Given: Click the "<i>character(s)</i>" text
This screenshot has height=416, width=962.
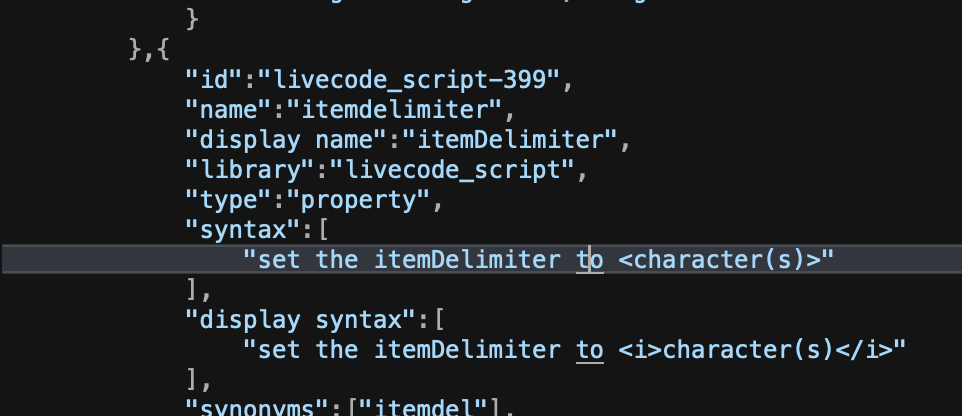Looking at the screenshot, I should point(762,350).
